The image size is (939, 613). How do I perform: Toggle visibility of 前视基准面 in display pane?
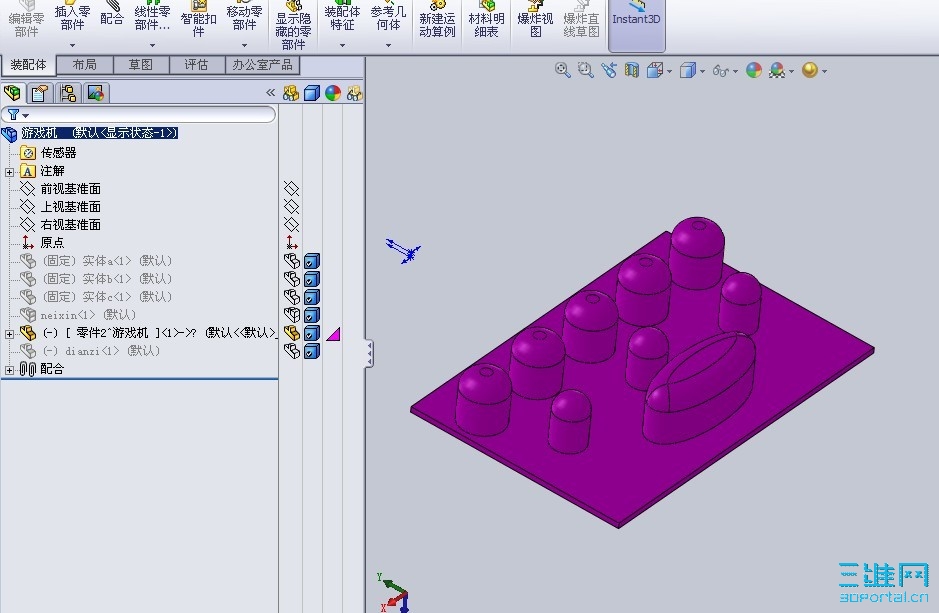[291, 189]
